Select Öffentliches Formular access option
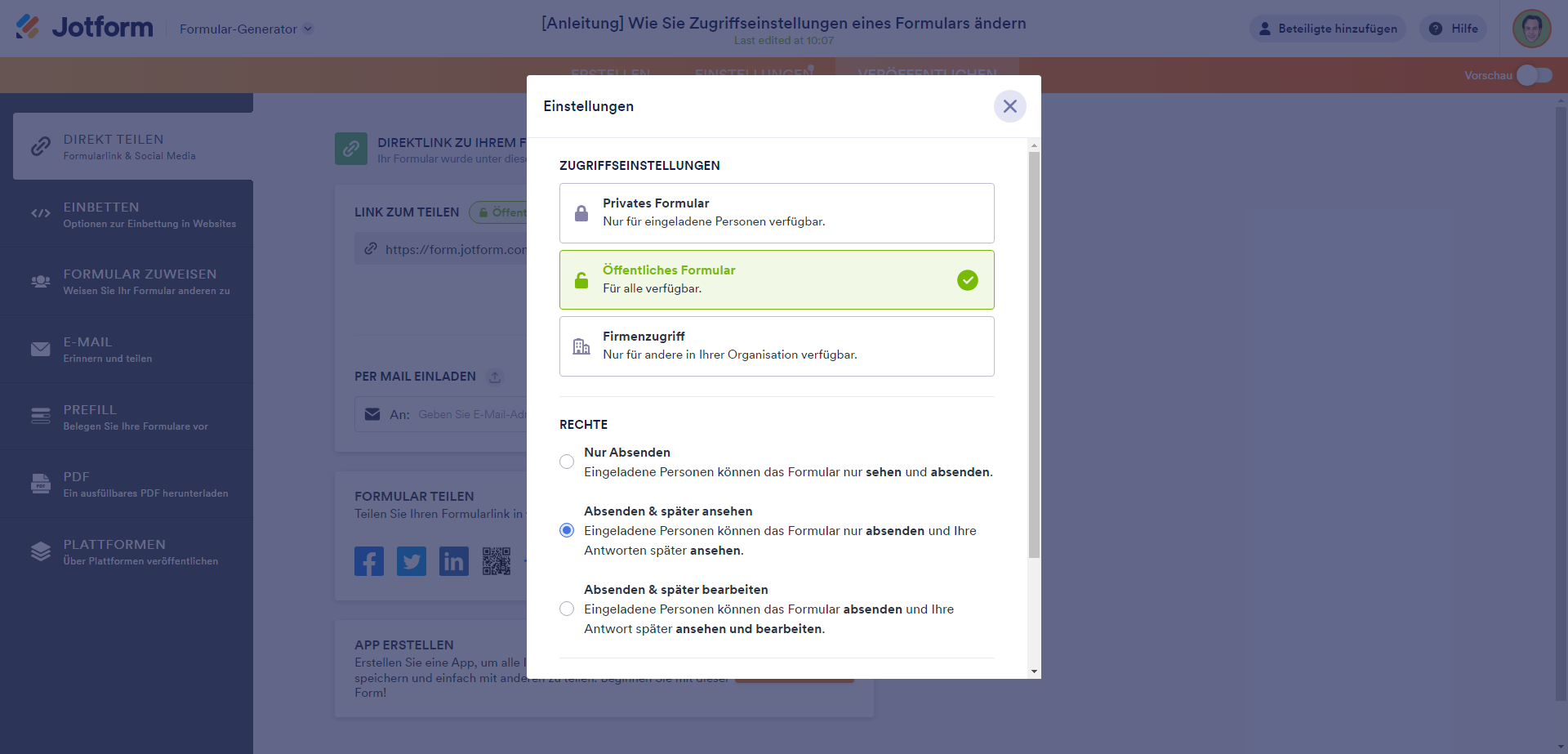Screen dimensions: 1568x754 pos(777,279)
